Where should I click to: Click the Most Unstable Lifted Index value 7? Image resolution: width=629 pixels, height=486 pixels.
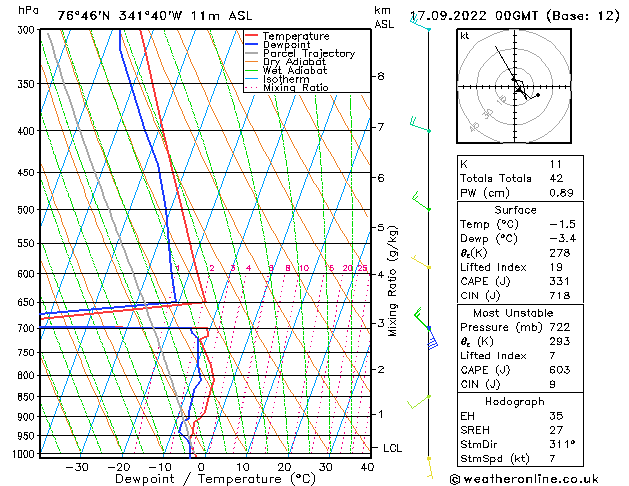click(552, 356)
